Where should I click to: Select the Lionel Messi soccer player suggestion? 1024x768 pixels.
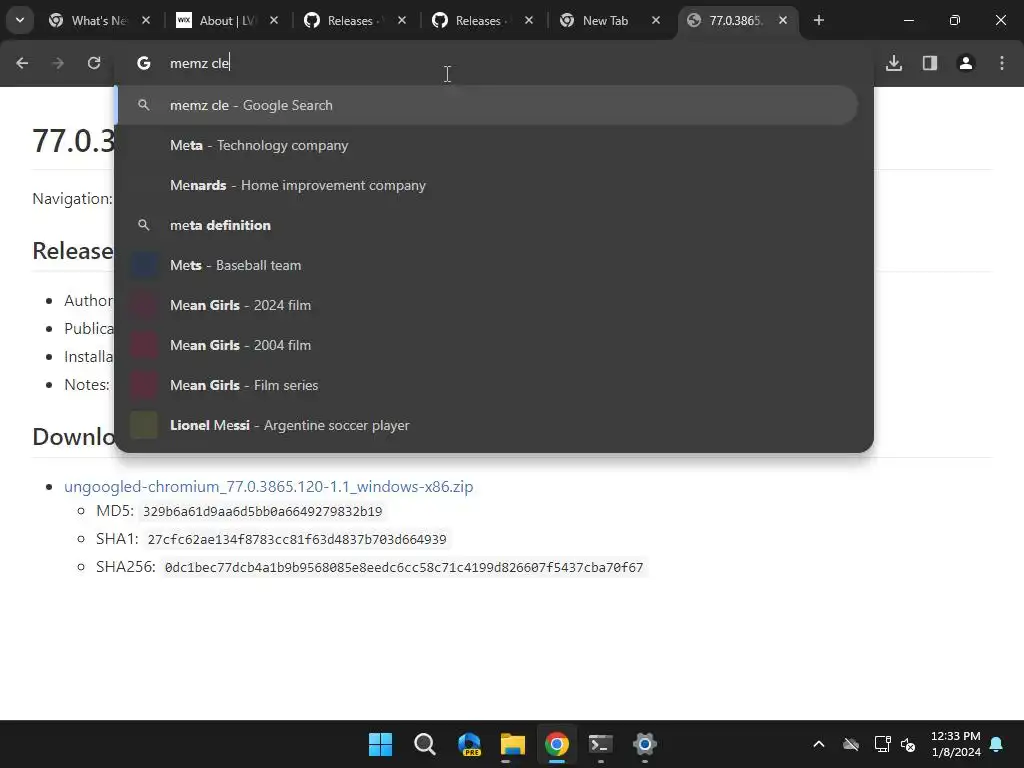pyautogui.click(x=487, y=425)
